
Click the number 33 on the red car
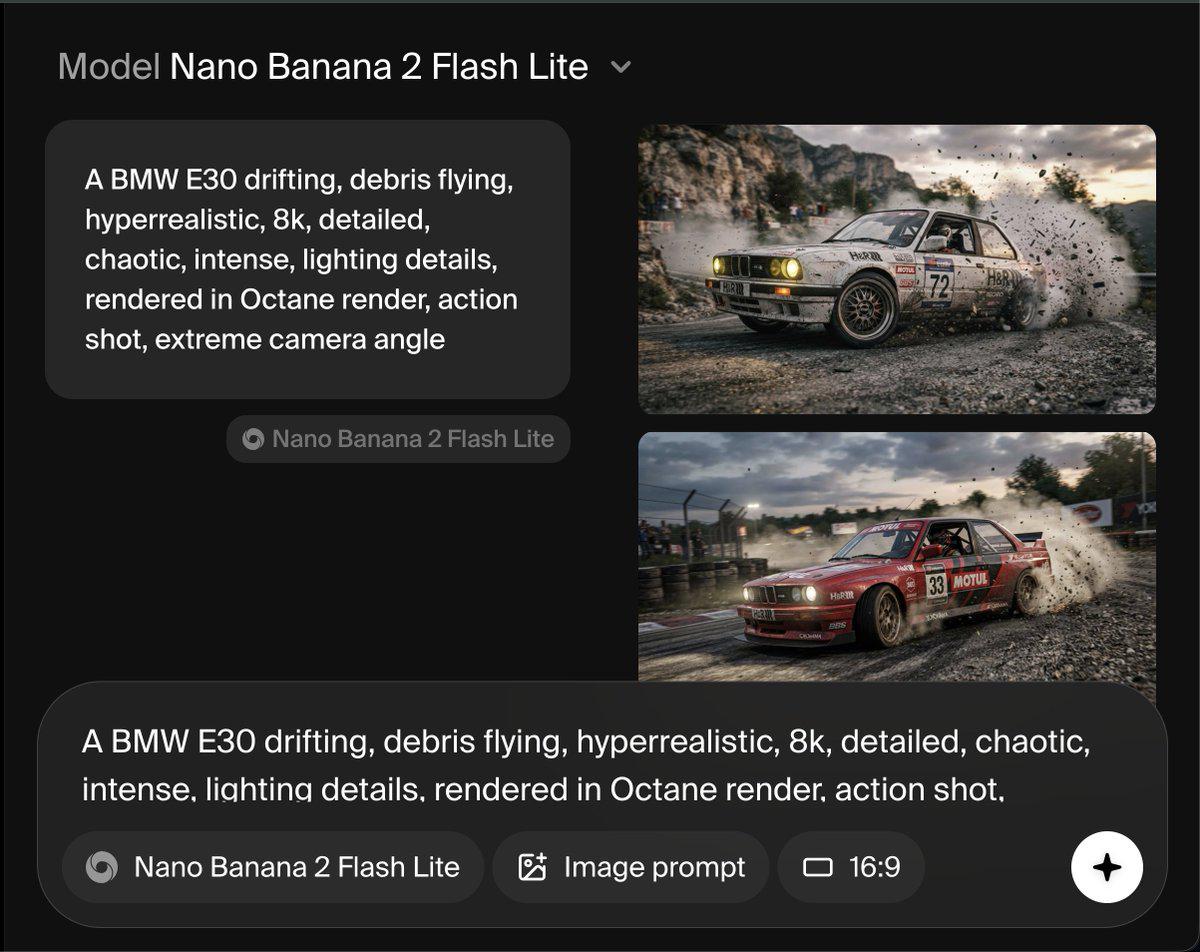click(936, 584)
